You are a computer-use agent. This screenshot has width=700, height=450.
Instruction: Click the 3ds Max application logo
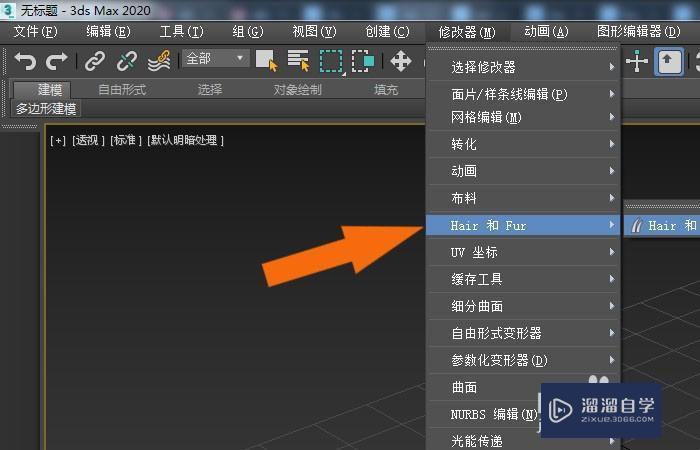point(8,10)
